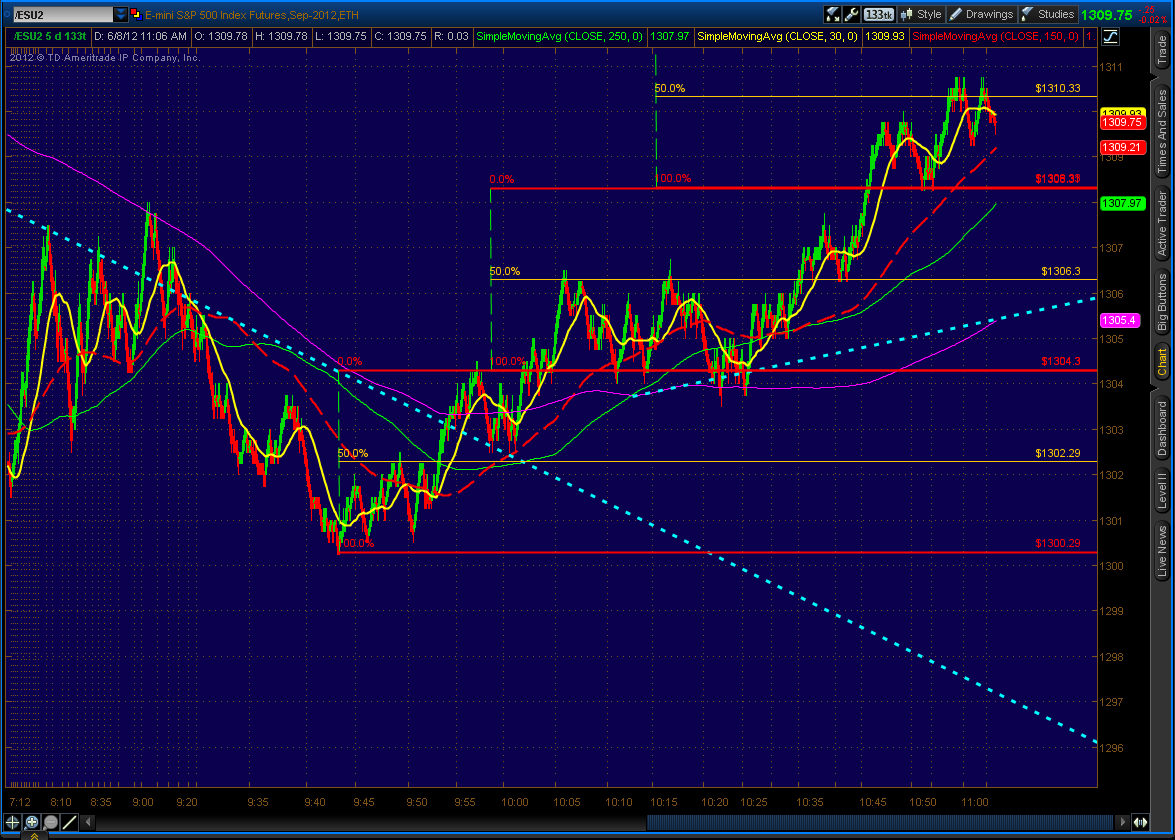Image resolution: width=1175 pixels, height=840 pixels.
Task: Open the Big Buttons side tab
Action: [x=1162, y=302]
